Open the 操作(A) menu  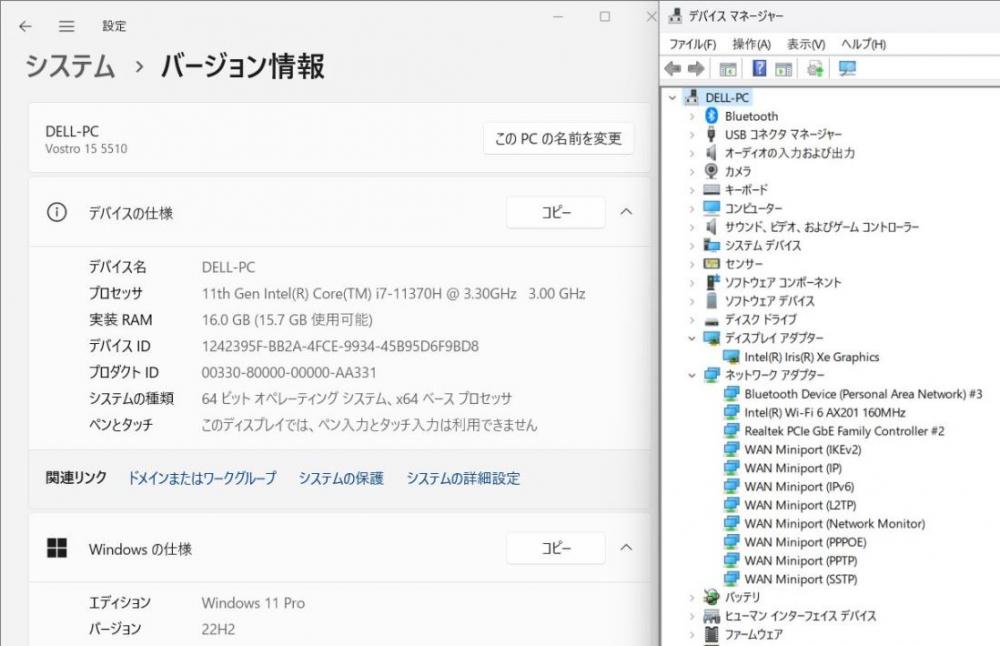[x=751, y=44]
